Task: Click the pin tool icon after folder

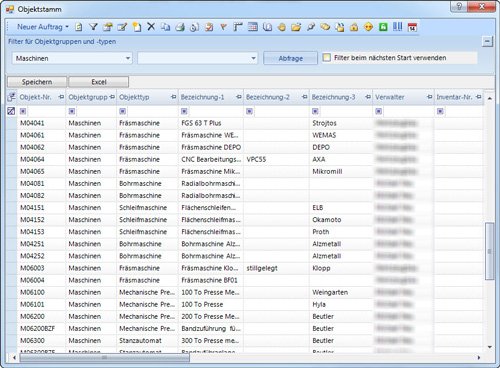Action: tap(311, 27)
